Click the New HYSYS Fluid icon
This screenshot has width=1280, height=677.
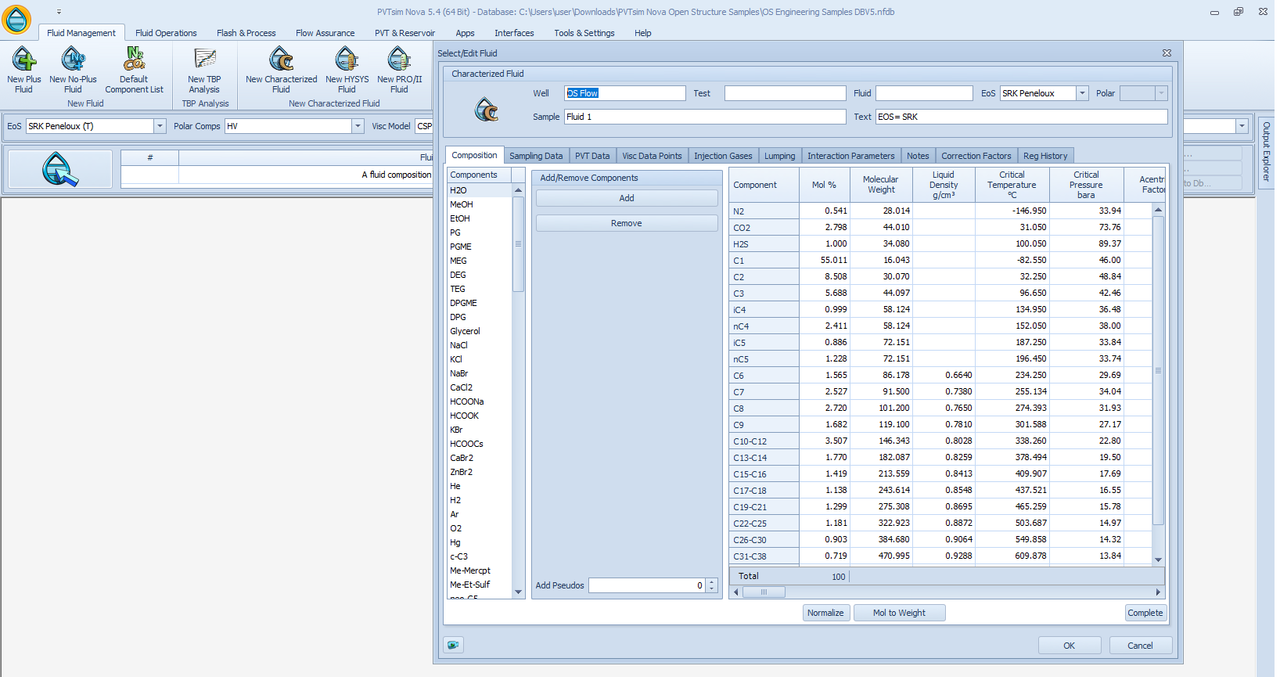pyautogui.click(x=346, y=59)
